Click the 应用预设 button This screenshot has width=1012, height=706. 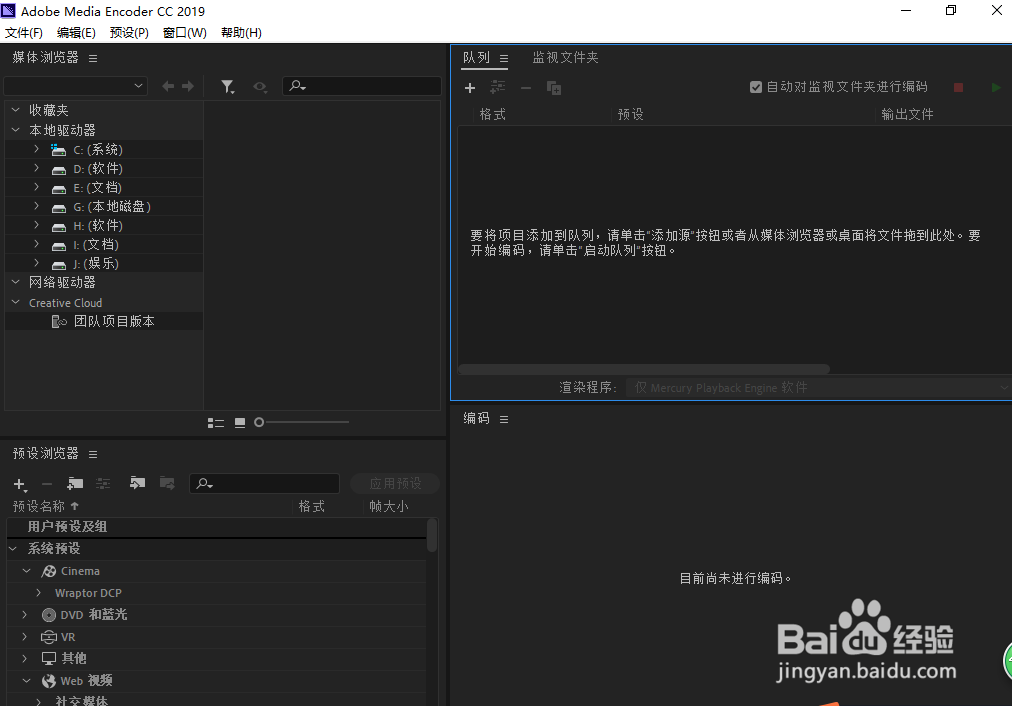(x=394, y=483)
